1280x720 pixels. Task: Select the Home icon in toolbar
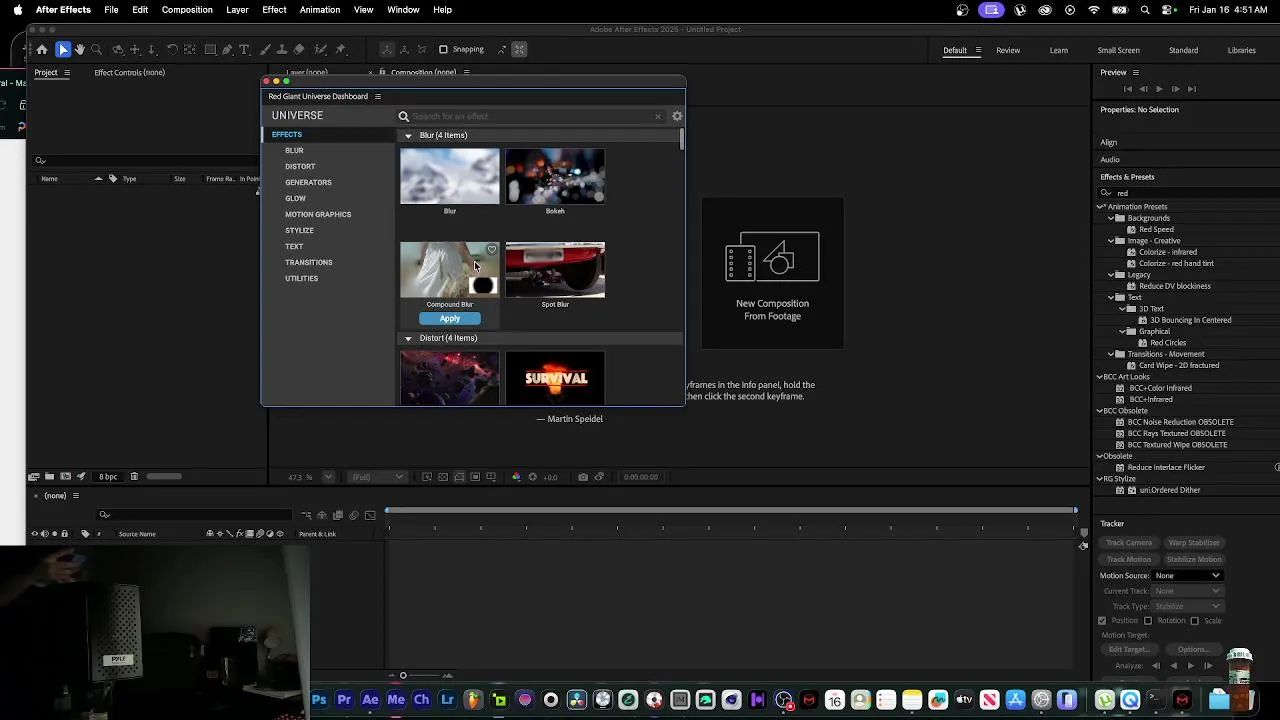[x=42, y=49]
